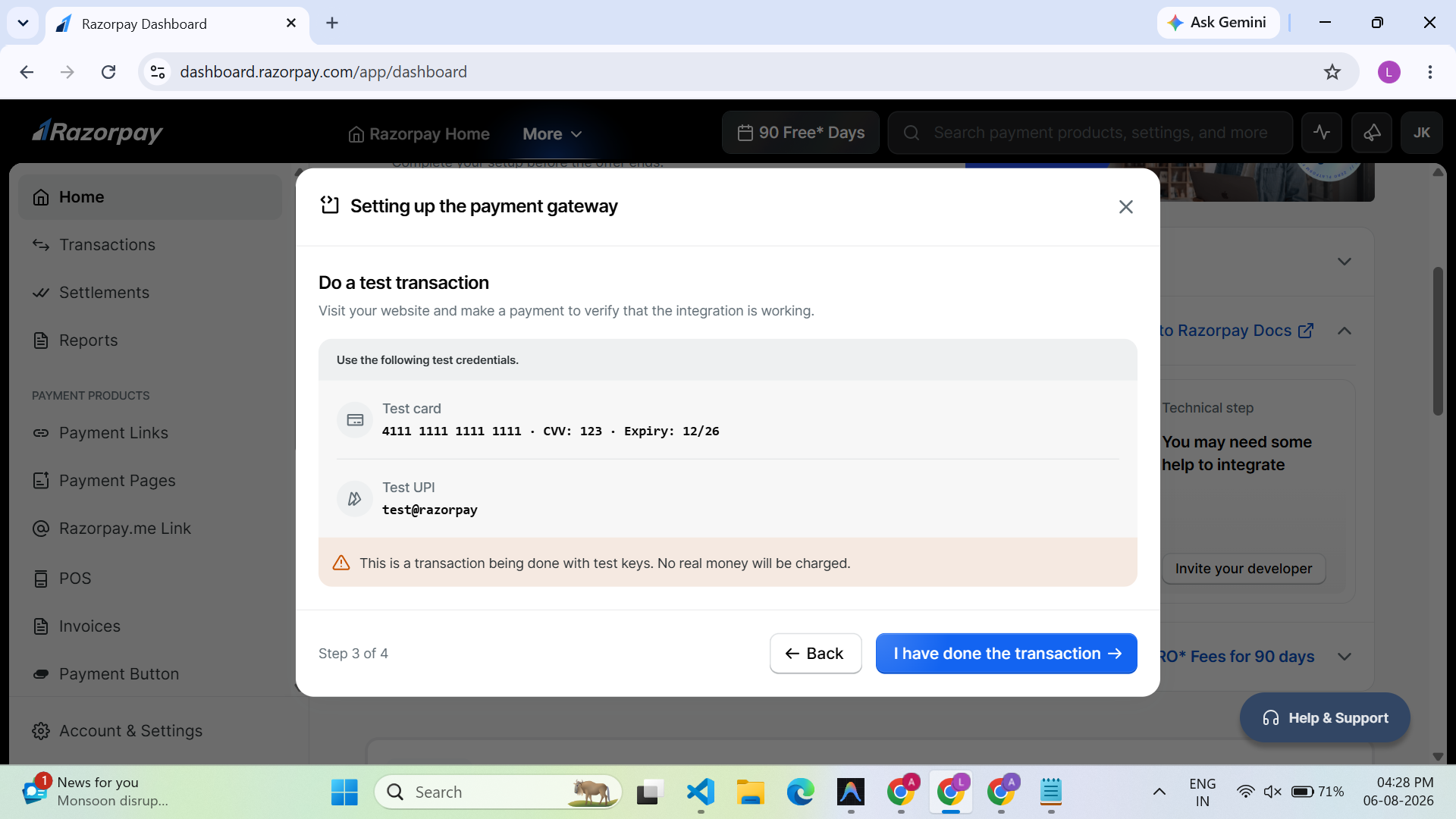Screen dimensions: 1456x819
Task: Close the payment gateway setup dialog
Action: pos(1125,206)
